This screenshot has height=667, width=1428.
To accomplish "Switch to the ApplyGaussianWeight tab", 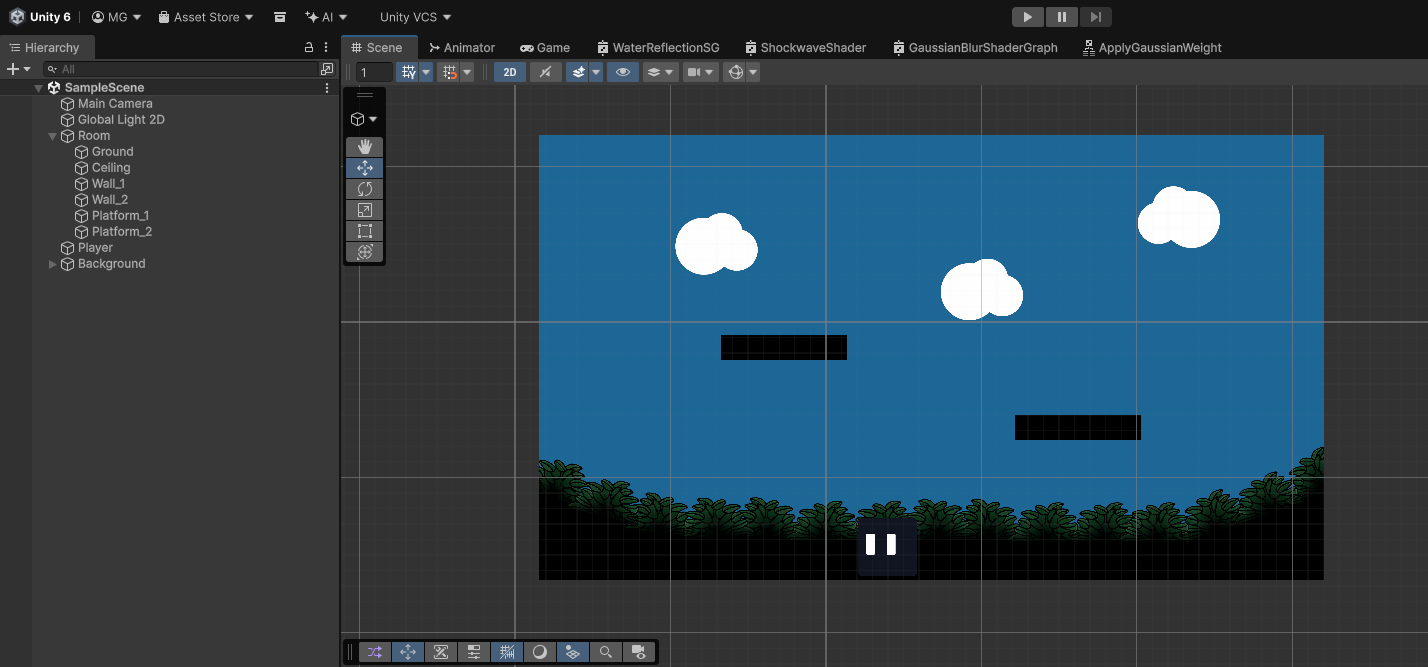I will (x=1152, y=47).
